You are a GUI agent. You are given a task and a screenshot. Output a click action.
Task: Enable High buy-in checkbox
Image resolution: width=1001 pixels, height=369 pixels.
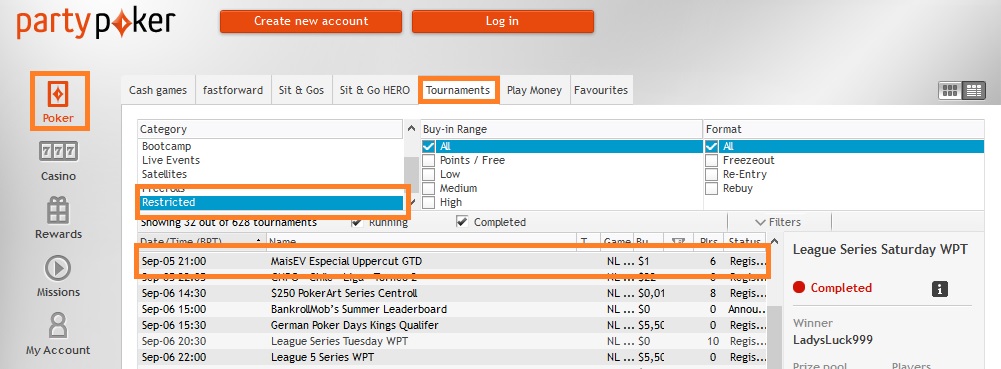click(428, 203)
